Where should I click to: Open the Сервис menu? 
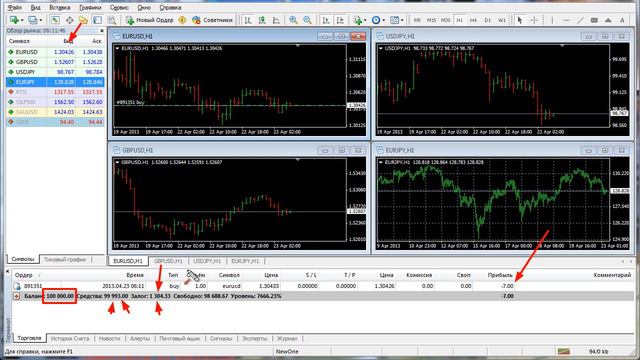(x=119, y=7)
